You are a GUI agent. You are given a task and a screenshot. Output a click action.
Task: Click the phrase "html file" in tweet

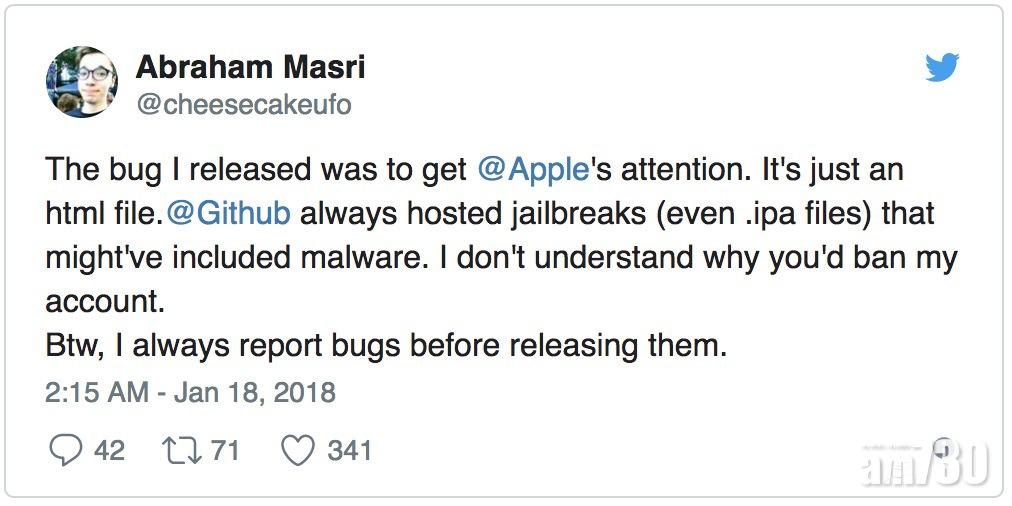point(107,213)
